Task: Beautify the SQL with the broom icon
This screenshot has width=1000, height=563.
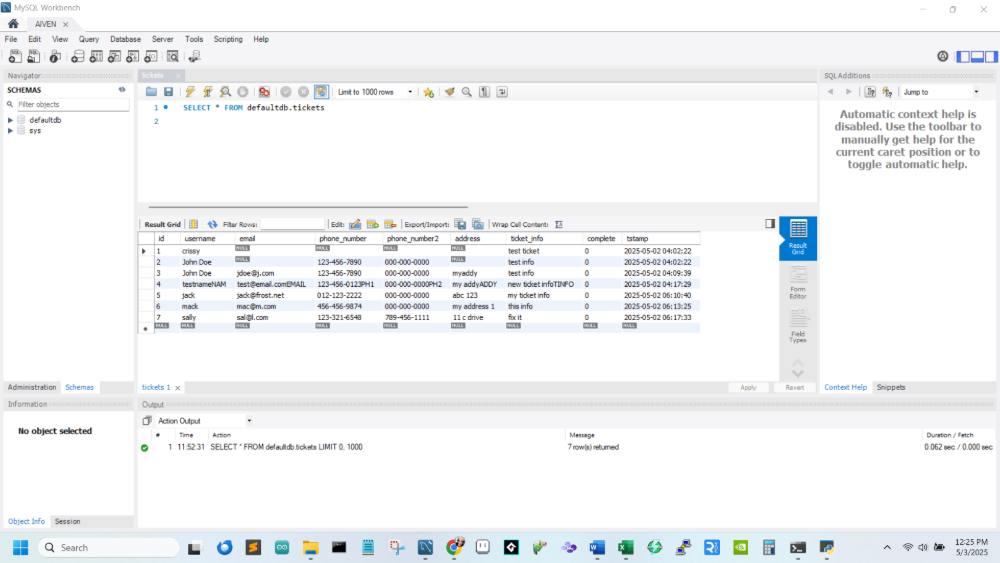Action: 450,92
